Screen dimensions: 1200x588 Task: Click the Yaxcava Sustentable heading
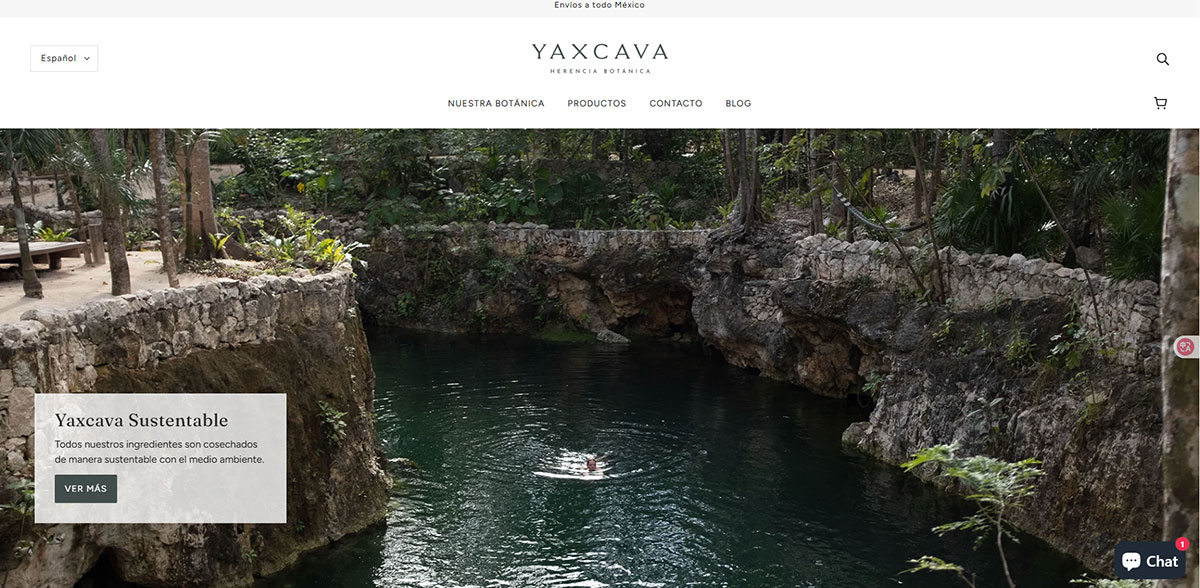pos(141,420)
